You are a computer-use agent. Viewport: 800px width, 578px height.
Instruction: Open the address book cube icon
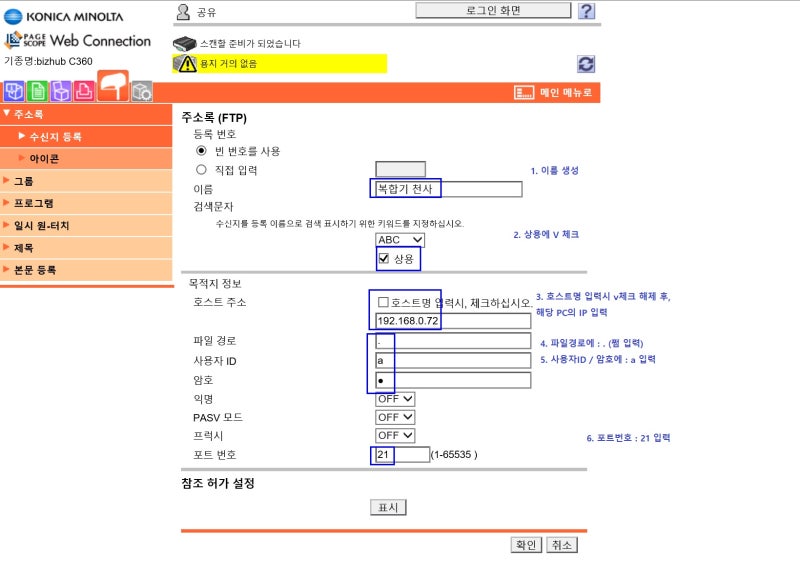(13, 91)
